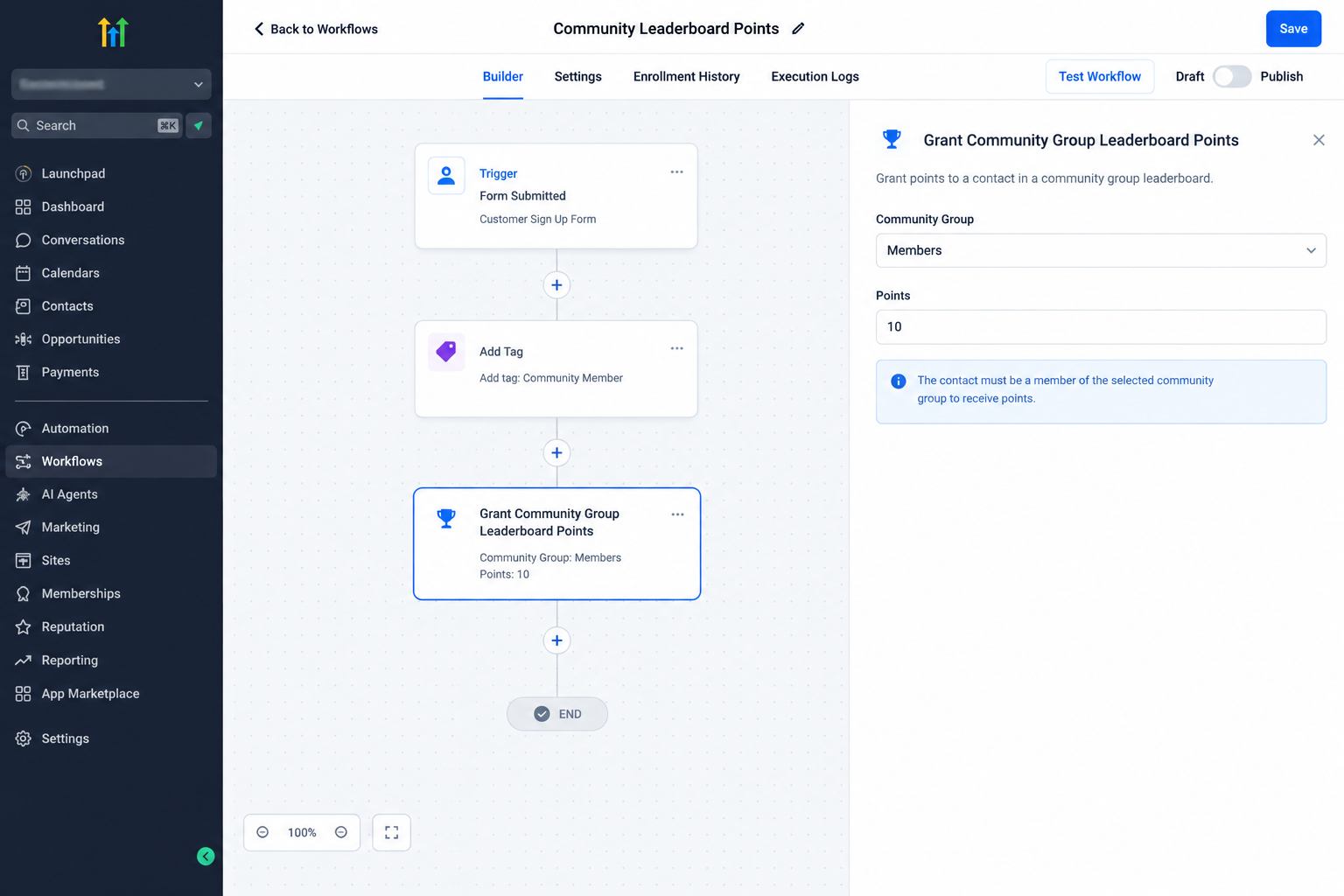The width and height of the screenshot is (1344, 896).
Task: Click the 100% zoom level value
Action: click(x=302, y=833)
